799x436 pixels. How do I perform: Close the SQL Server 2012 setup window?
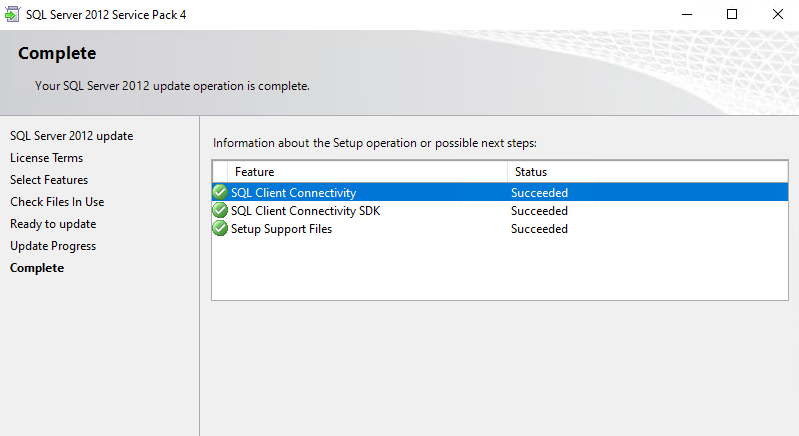[777, 14]
